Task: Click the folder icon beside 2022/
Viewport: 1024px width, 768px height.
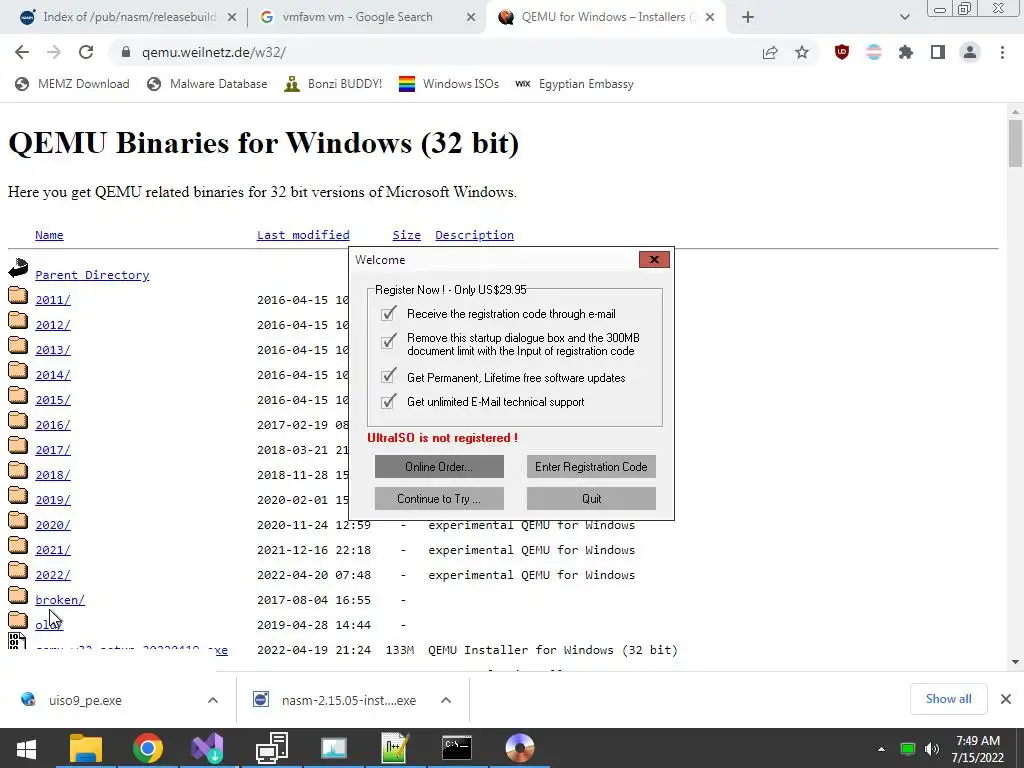Action: point(18,571)
